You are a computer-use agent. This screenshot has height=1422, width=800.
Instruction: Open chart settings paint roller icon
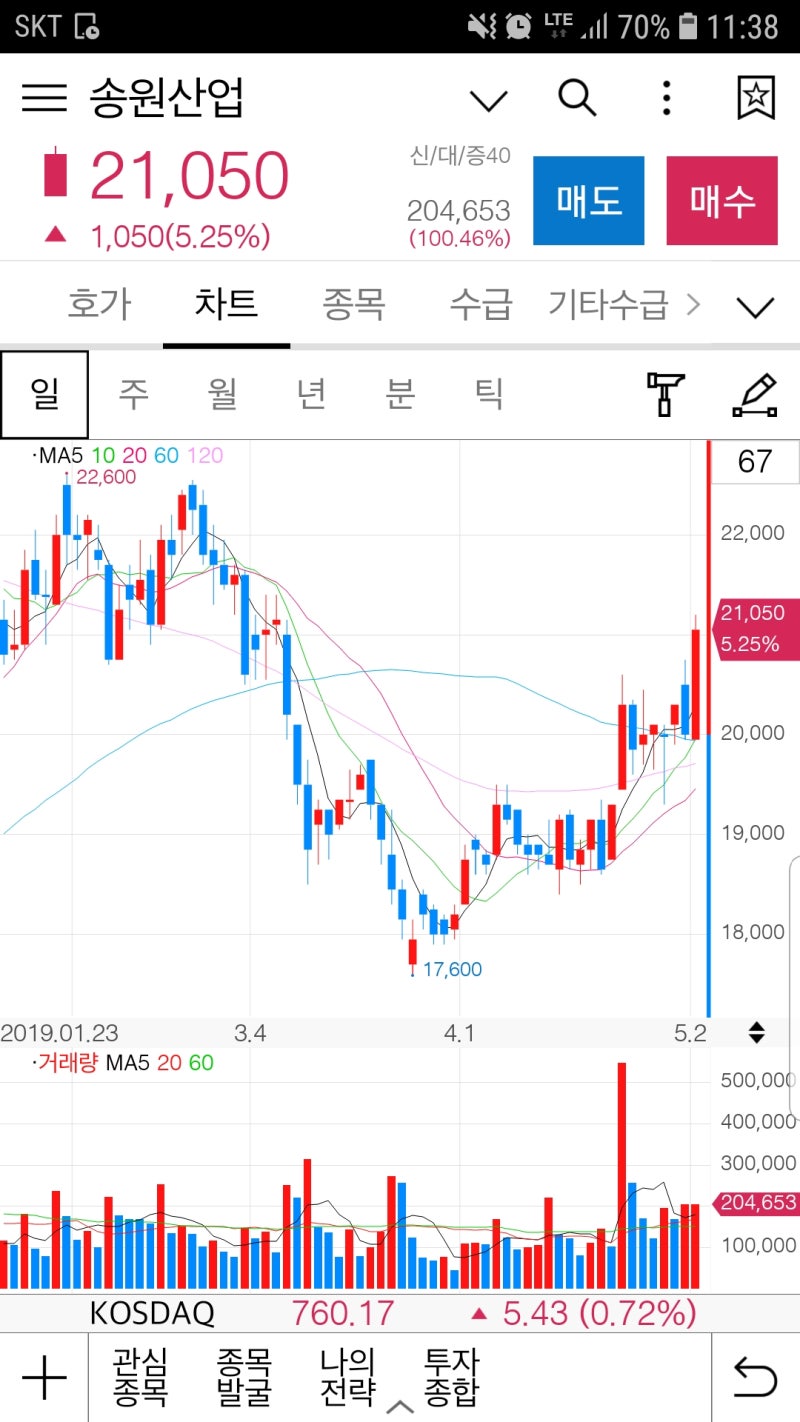click(666, 394)
